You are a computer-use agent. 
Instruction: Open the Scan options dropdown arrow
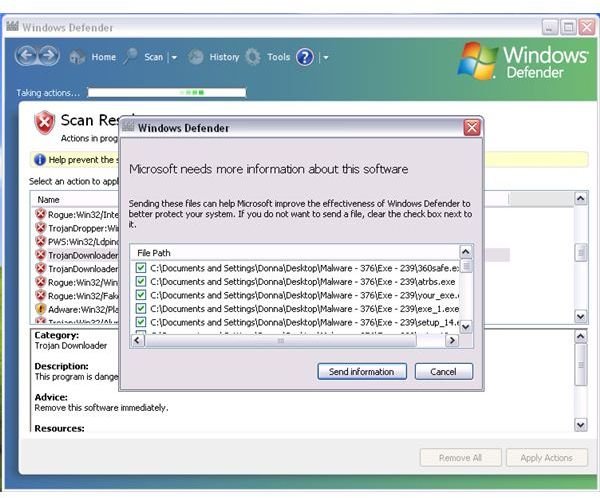click(174, 57)
